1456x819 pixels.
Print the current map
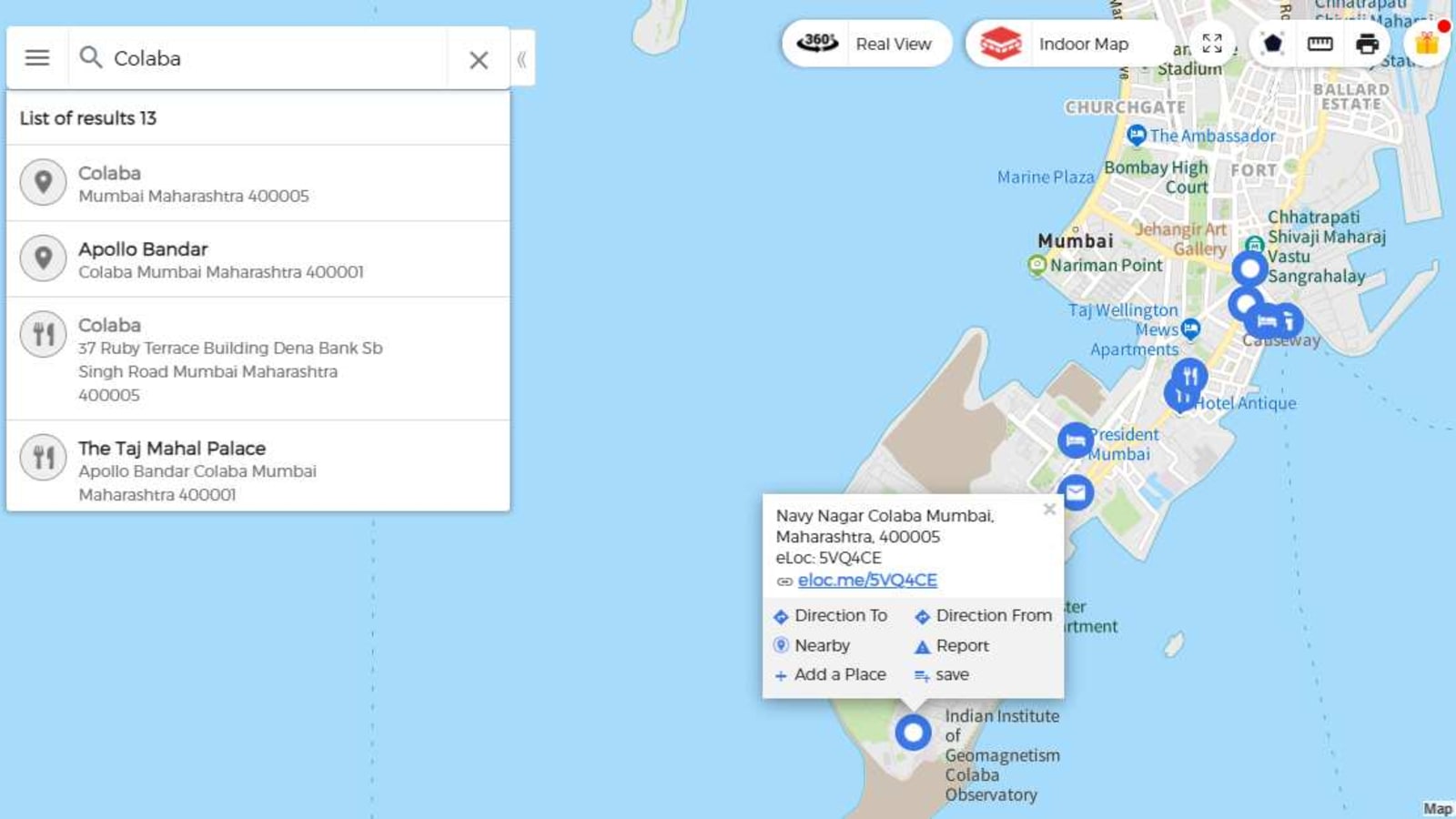1367,43
